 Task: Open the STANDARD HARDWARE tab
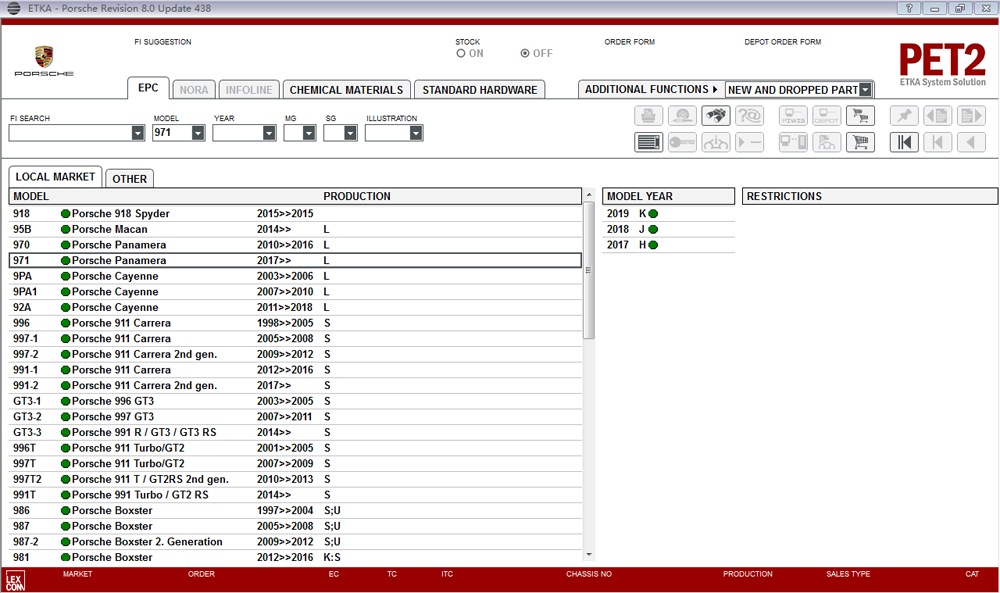(480, 90)
